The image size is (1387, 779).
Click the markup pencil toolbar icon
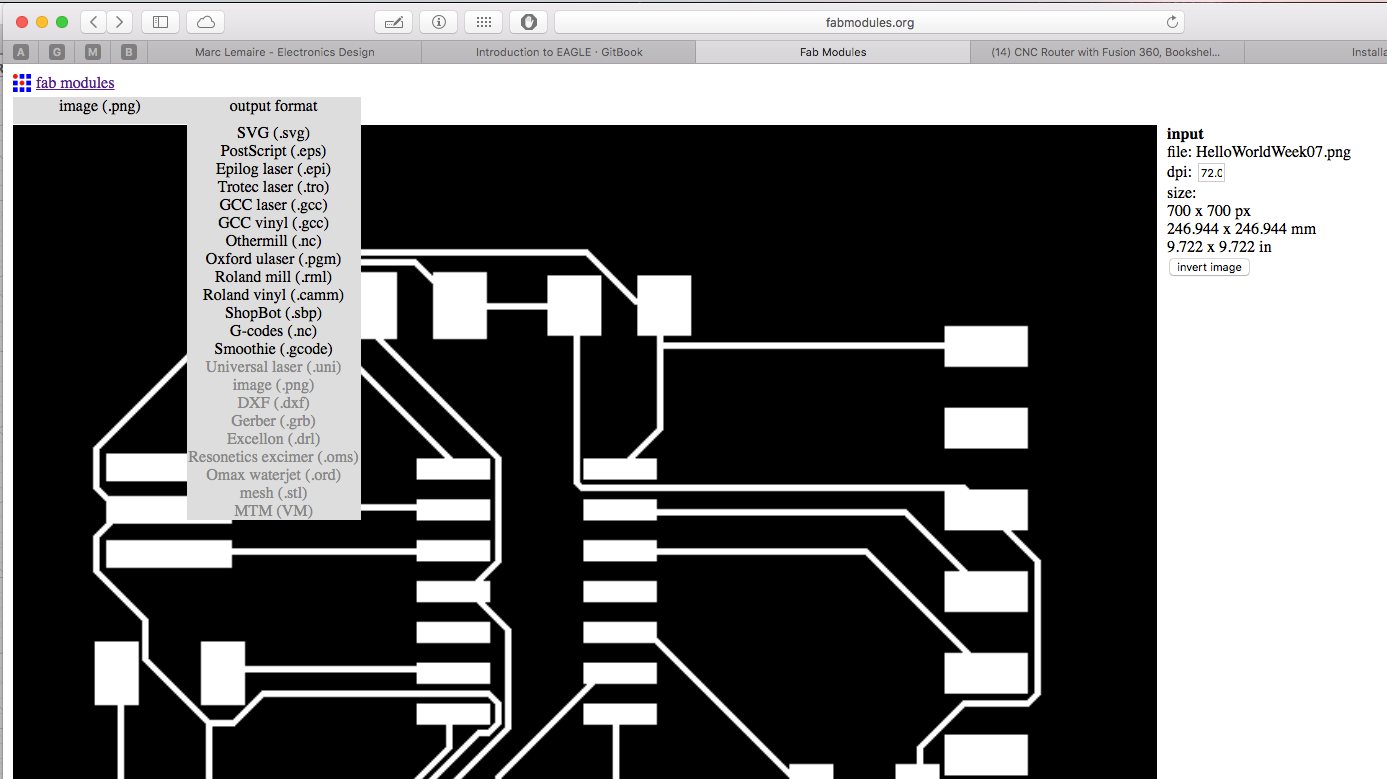tap(394, 21)
